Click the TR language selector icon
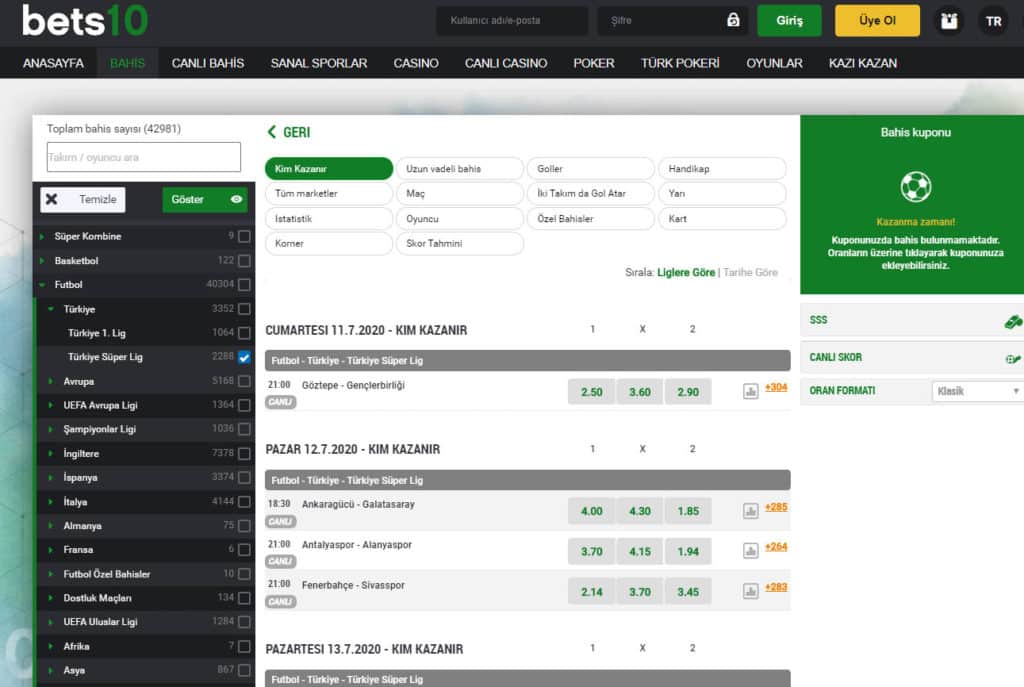 (993, 21)
